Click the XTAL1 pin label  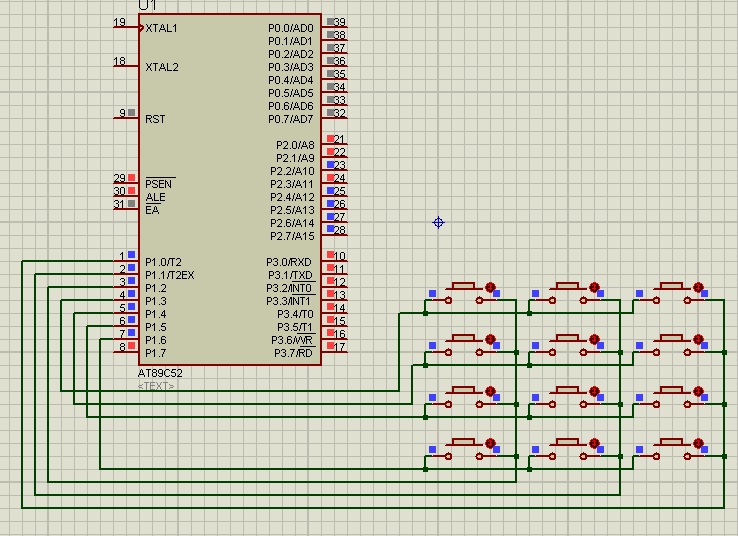point(161,28)
